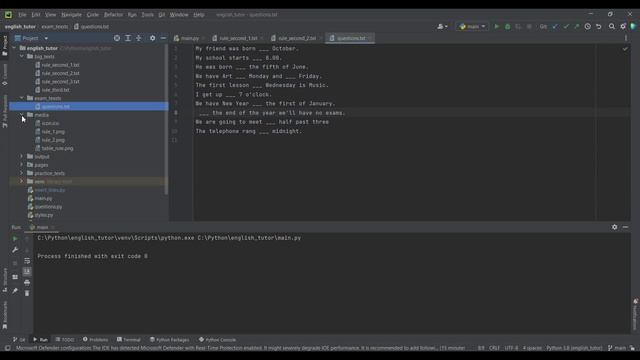Screen dimensions: 640x360
Task: Hide the Run panel with minus icon
Action: tap(625, 227)
